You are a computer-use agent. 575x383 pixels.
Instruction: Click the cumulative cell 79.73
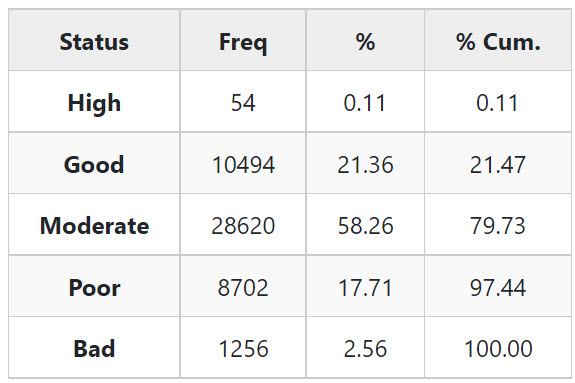498,226
